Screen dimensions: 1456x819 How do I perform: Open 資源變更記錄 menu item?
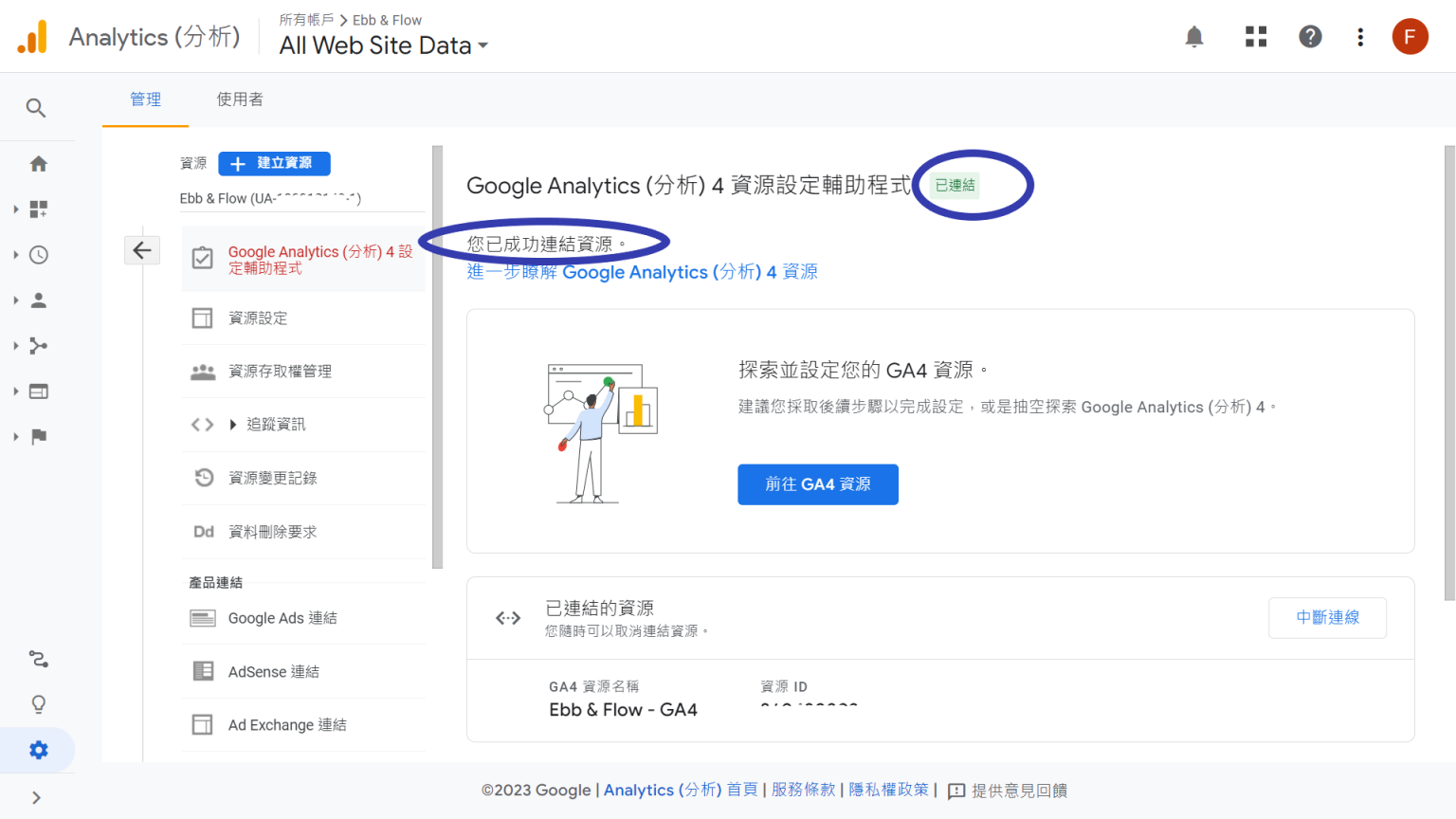point(303,478)
